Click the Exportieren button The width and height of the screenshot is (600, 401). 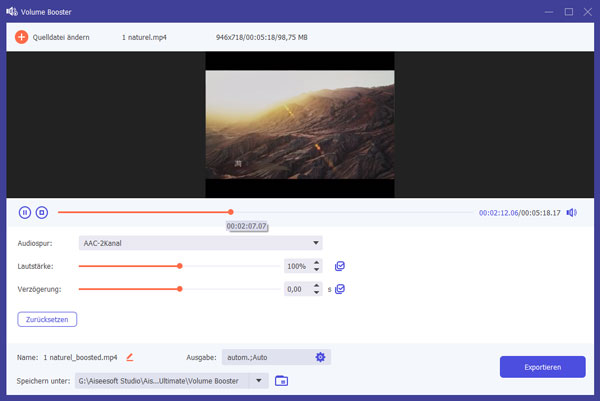542,367
